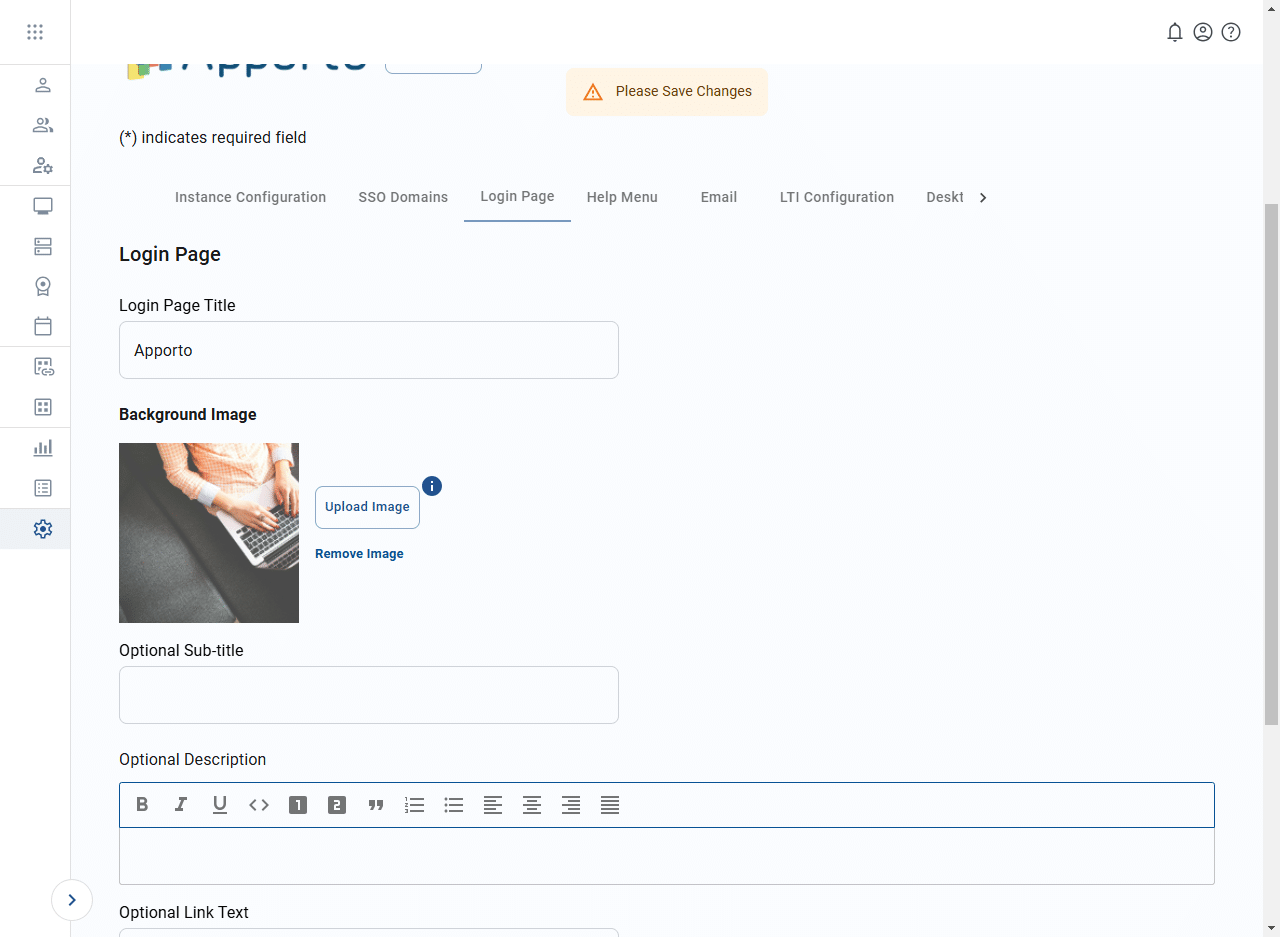Switch to the SSO Domains tab
The height and width of the screenshot is (937, 1280).
[403, 197]
